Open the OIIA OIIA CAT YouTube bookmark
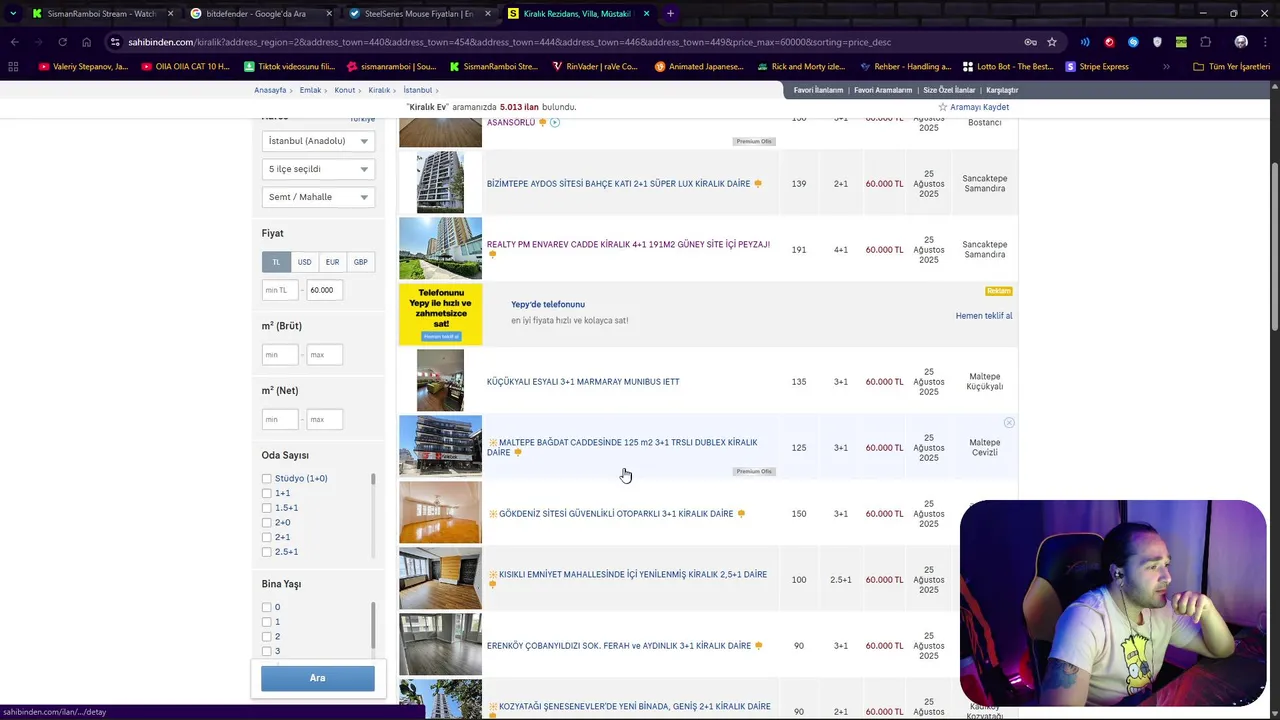The height and width of the screenshot is (720, 1280). coord(186,67)
